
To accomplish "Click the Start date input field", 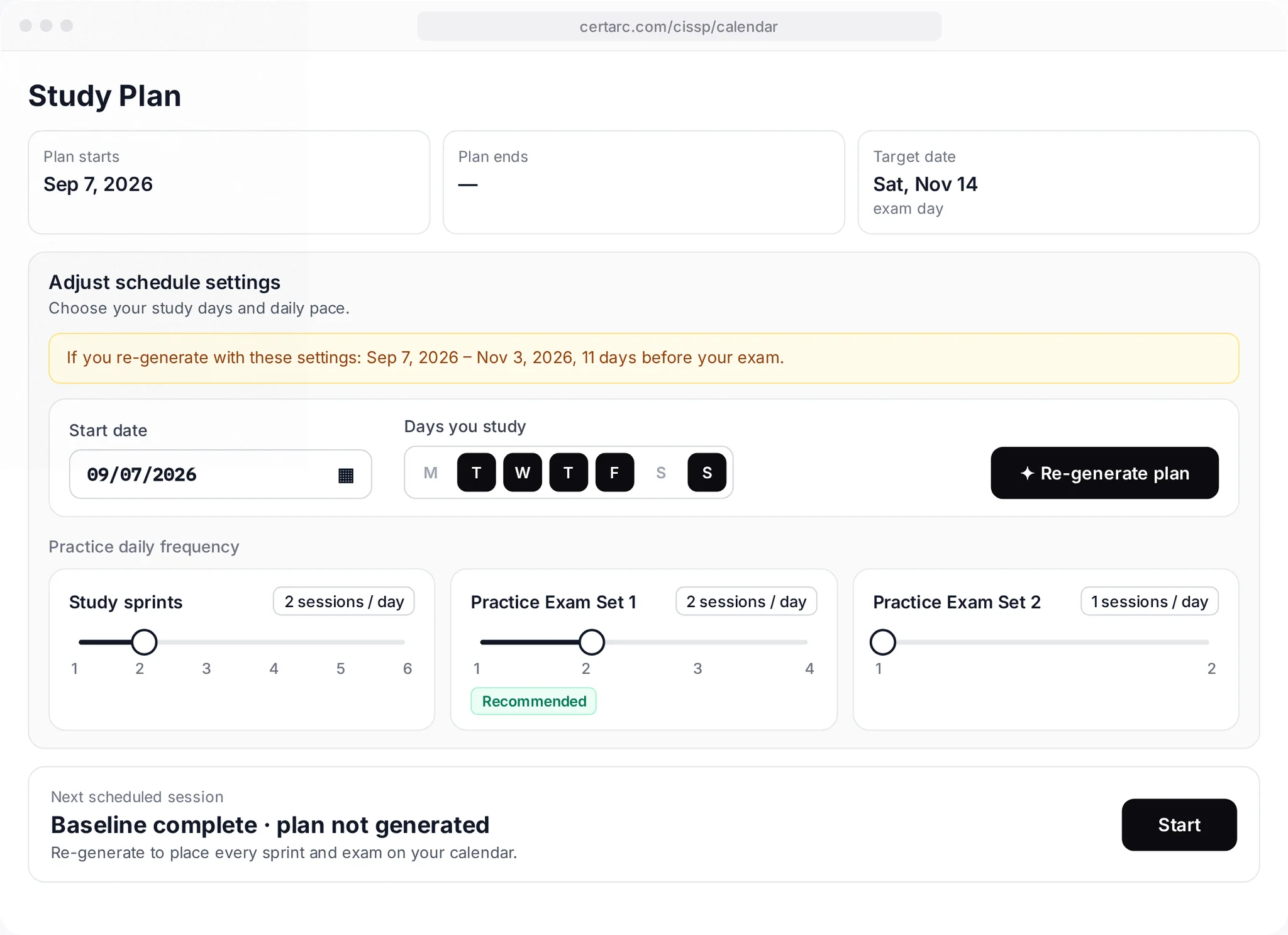I will point(220,474).
